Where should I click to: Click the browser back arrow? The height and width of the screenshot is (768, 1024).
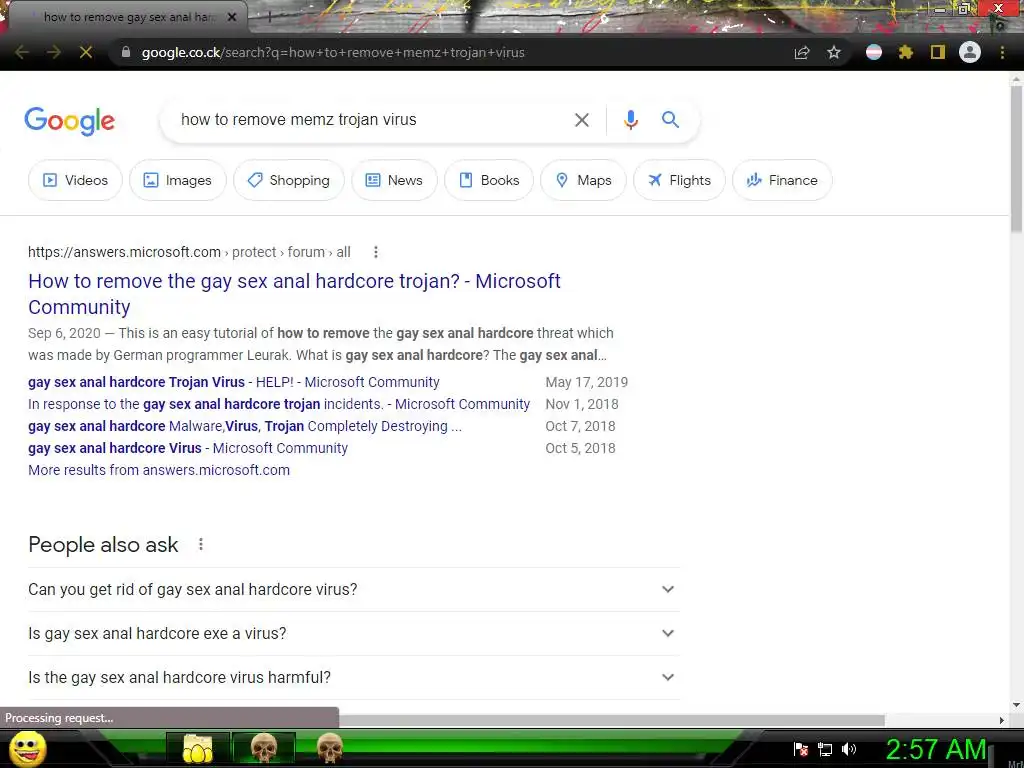tap(21, 52)
